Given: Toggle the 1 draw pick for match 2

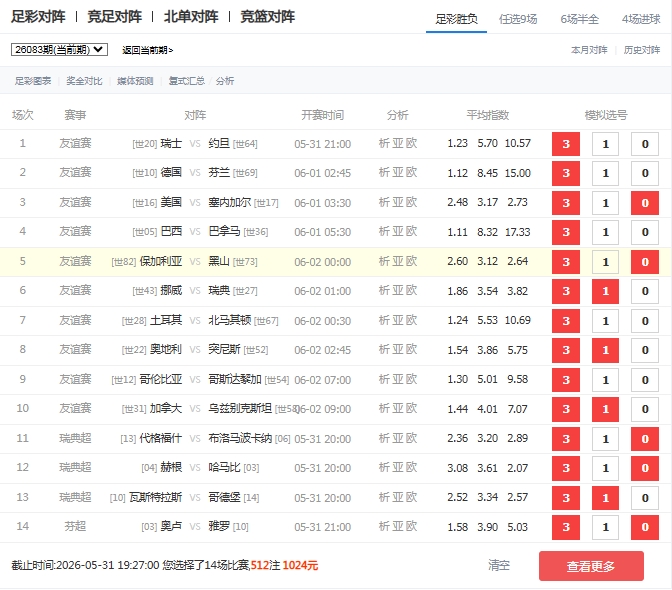Looking at the screenshot, I should (605, 174).
